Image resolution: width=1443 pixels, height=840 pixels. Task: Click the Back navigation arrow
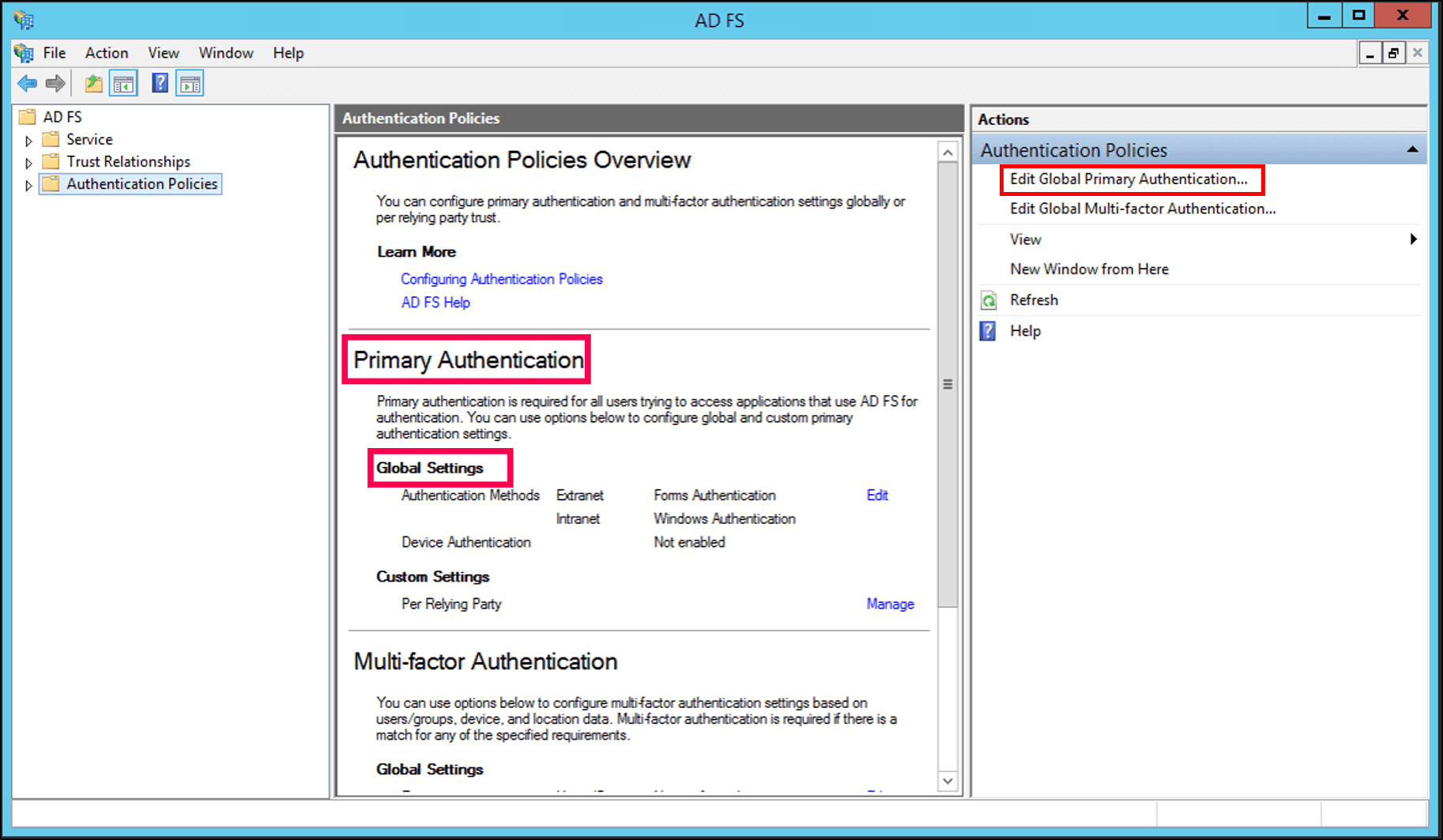point(28,83)
